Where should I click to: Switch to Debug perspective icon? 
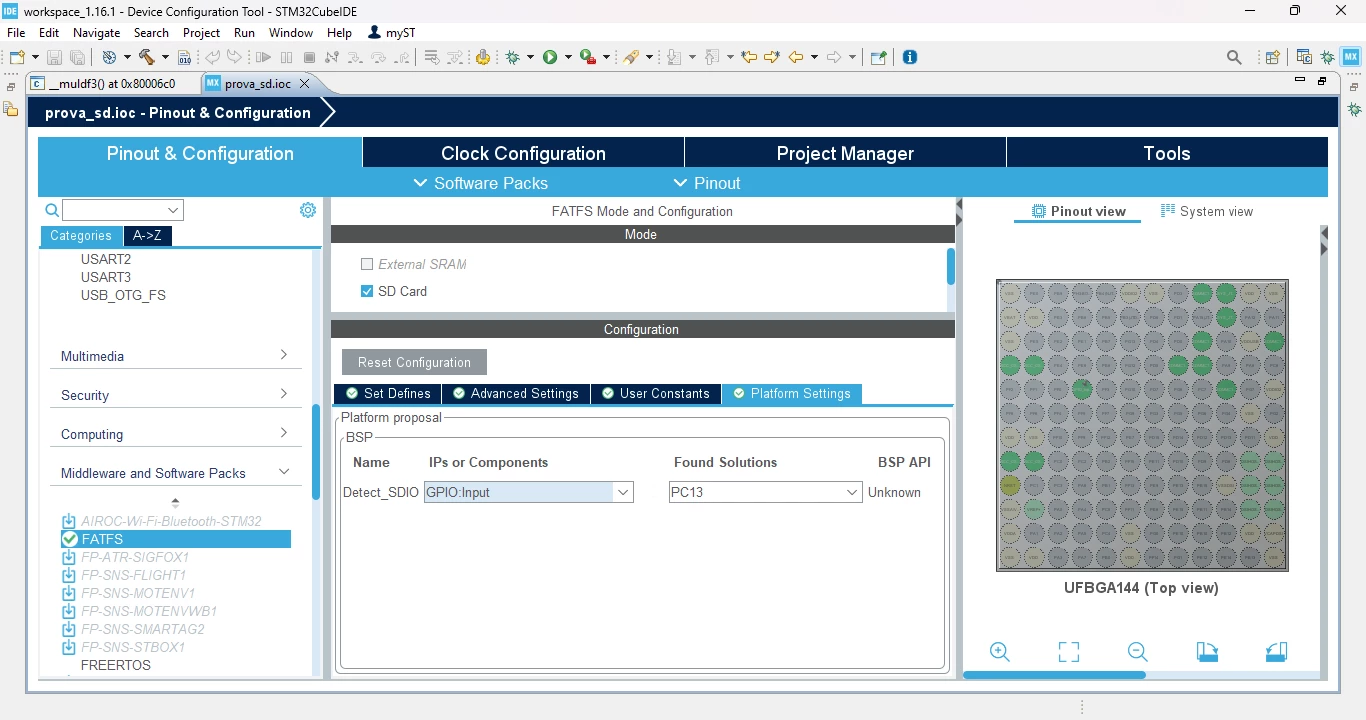pos(1327,57)
